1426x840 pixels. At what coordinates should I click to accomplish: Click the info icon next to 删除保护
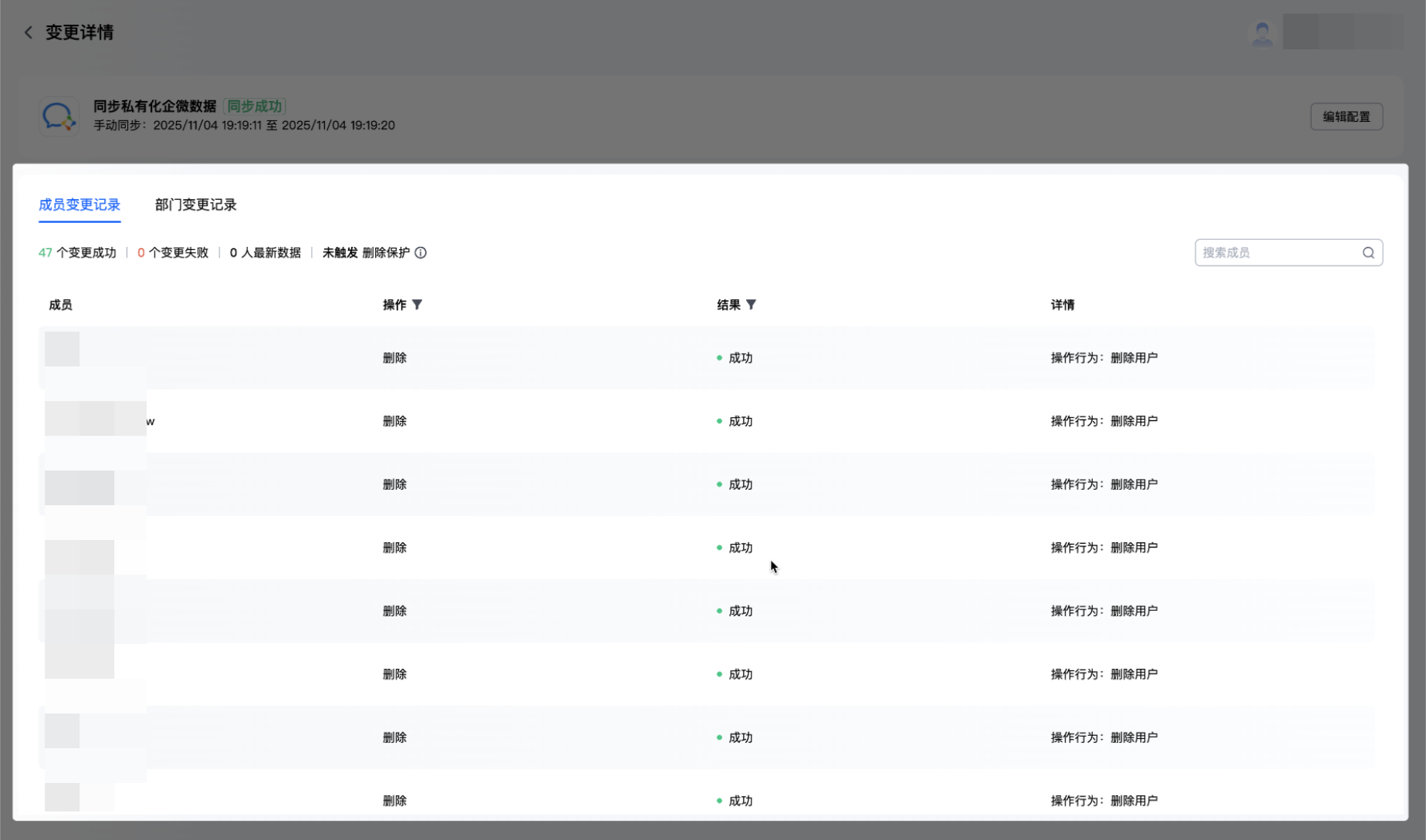421,253
